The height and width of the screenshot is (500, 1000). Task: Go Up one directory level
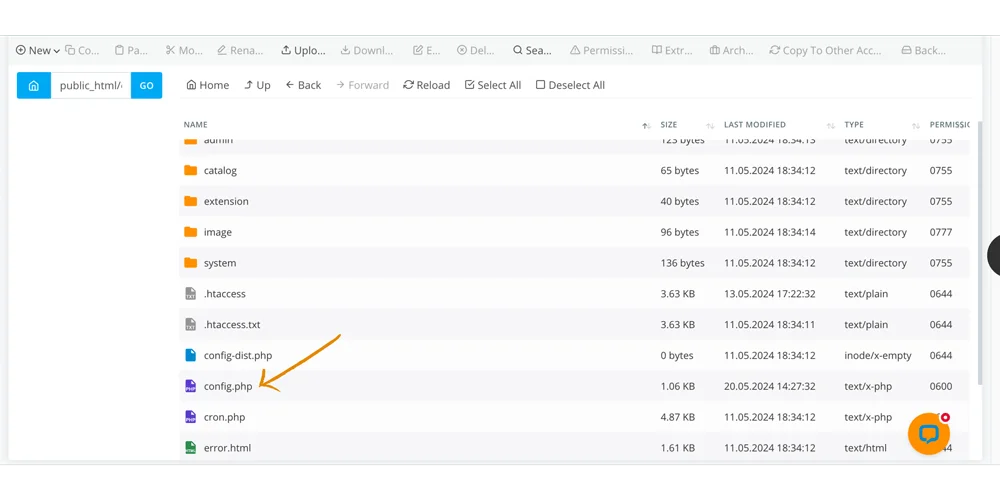pyautogui.click(x=257, y=85)
